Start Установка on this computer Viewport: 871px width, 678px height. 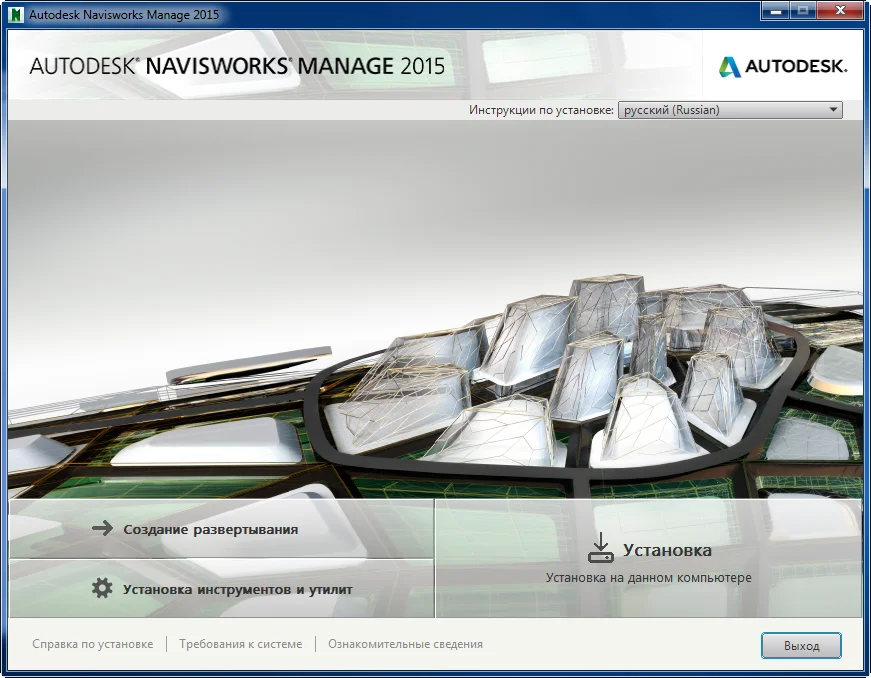(x=667, y=550)
